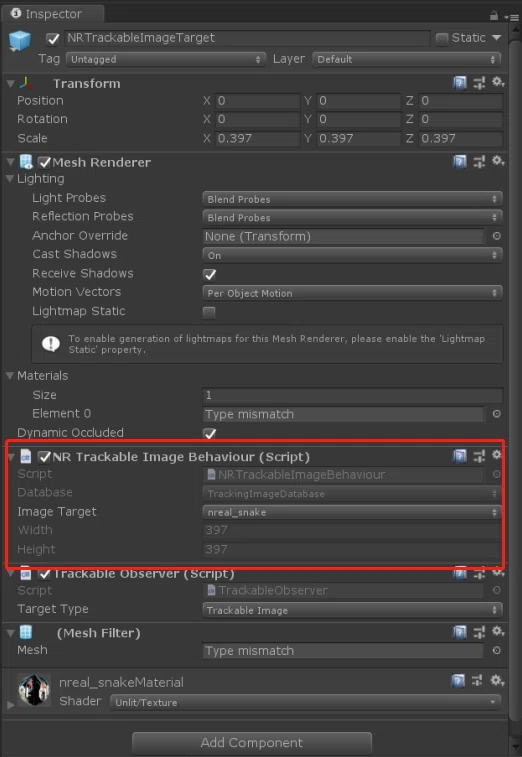
Task: Toggle the Receive Shadows checkbox
Action: click(x=209, y=274)
